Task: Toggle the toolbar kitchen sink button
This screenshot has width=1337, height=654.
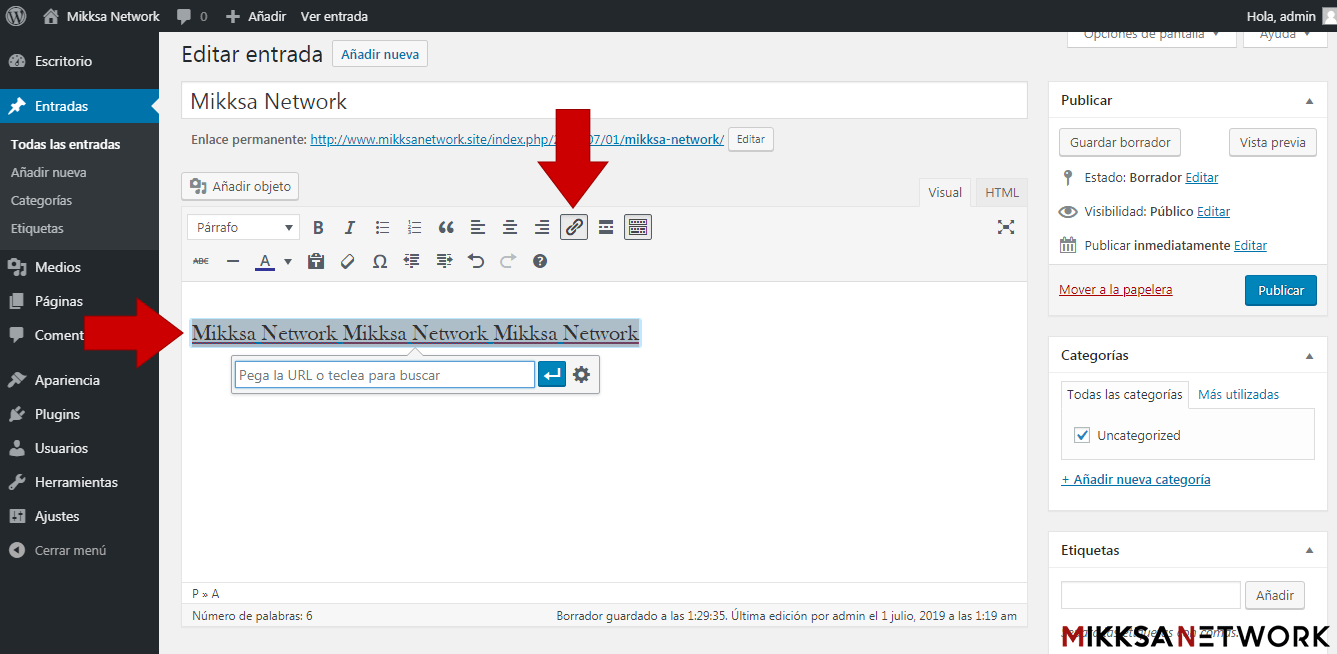Action: (638, 228)
